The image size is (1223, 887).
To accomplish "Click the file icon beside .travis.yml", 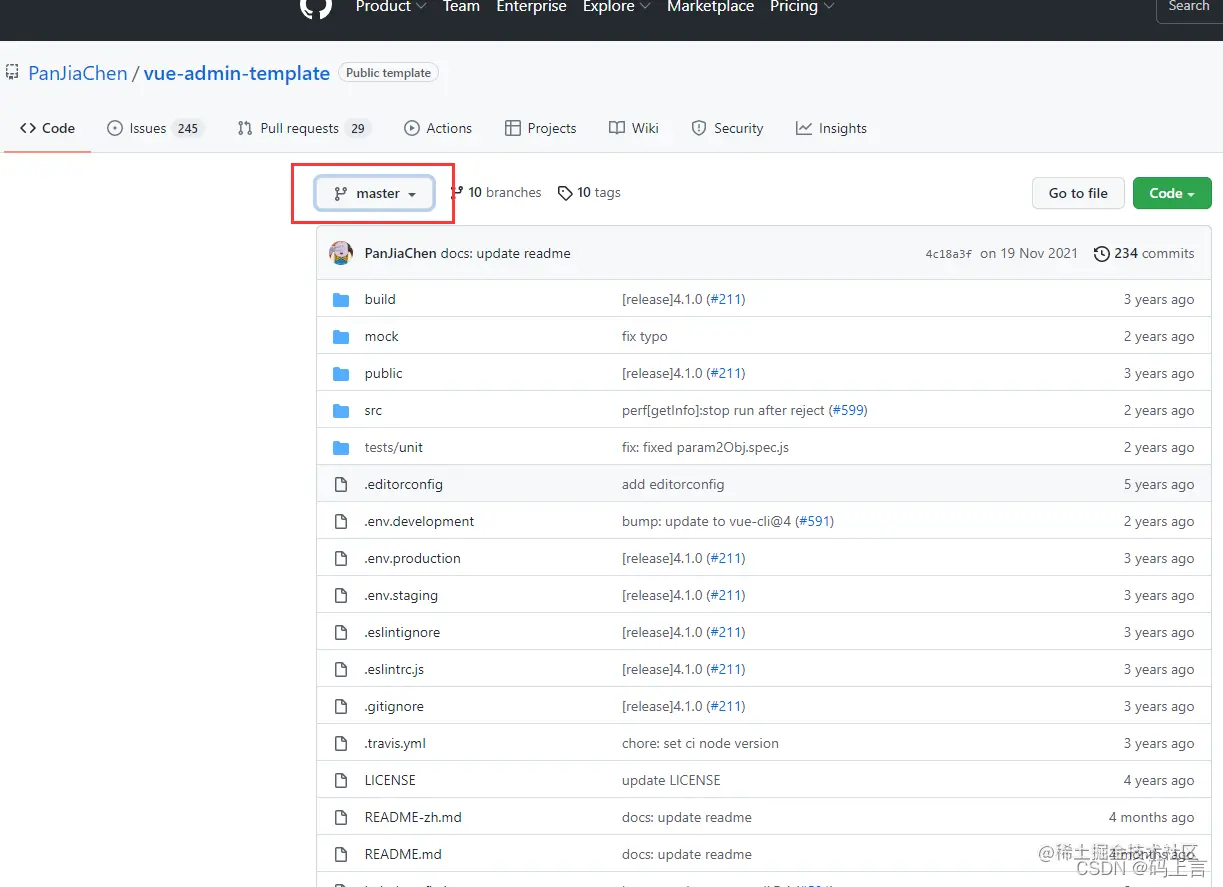I will point(341,743).
